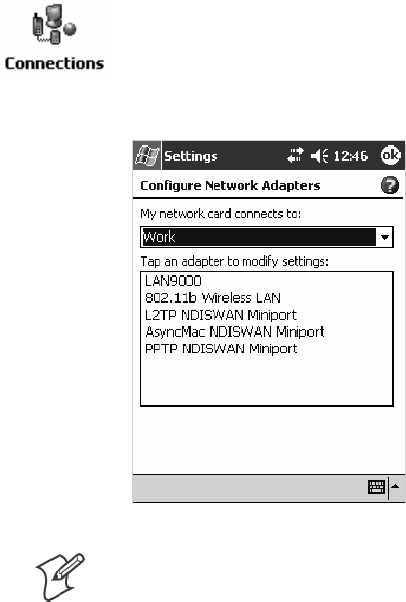Click the ok button in title bar
The width and height of the screenshot is (406, 602).
click(x=391, y=155)
